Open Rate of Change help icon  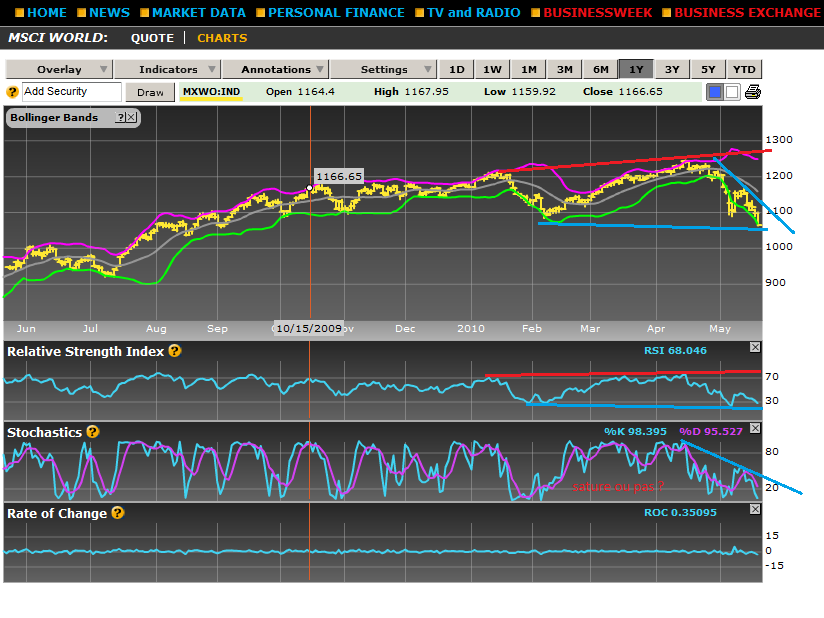coord(118,513)
